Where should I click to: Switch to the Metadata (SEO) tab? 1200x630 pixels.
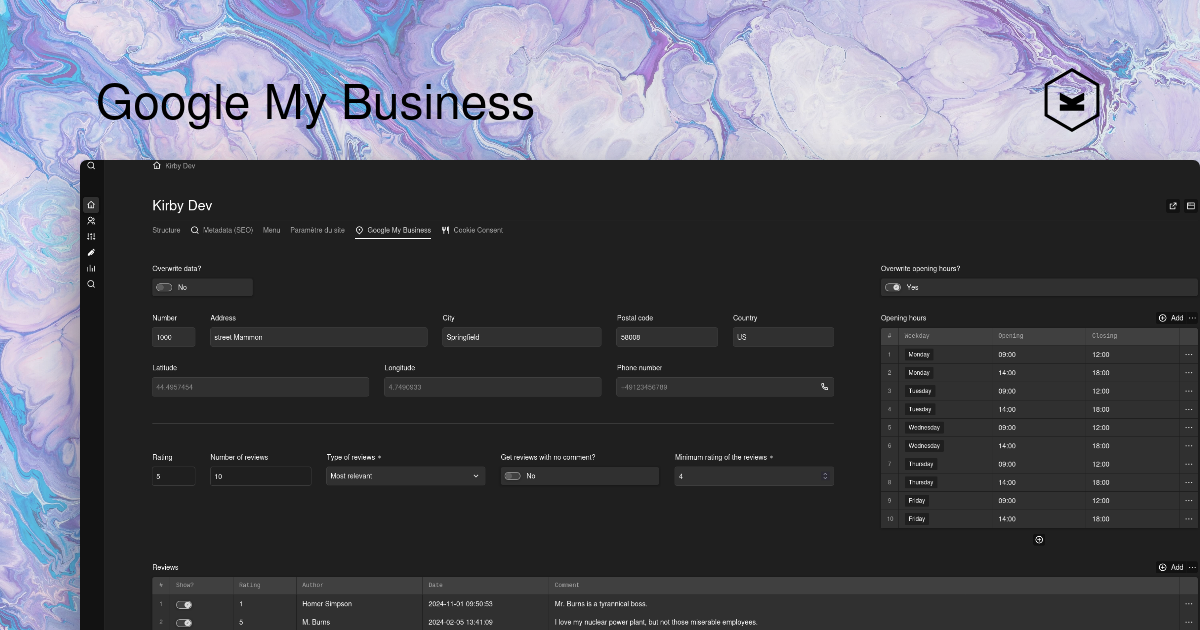coord(224,230)
